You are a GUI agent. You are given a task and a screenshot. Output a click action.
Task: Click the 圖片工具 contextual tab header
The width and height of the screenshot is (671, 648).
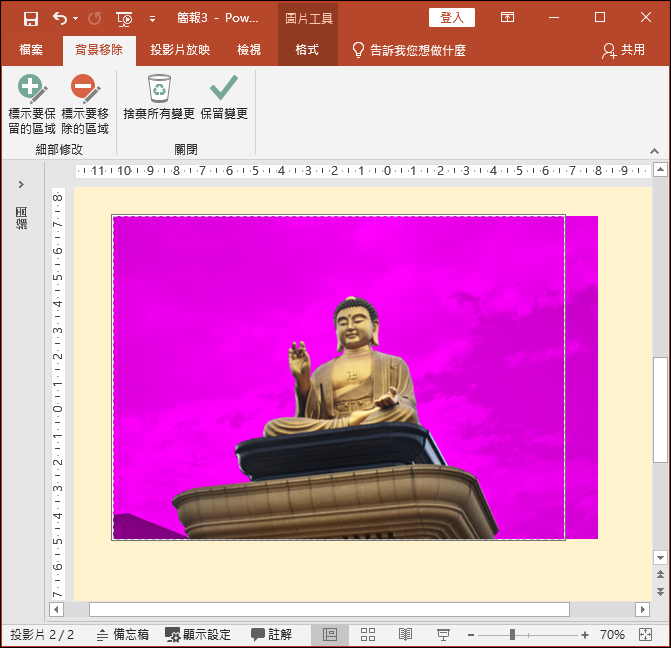[x=308, y=18]
